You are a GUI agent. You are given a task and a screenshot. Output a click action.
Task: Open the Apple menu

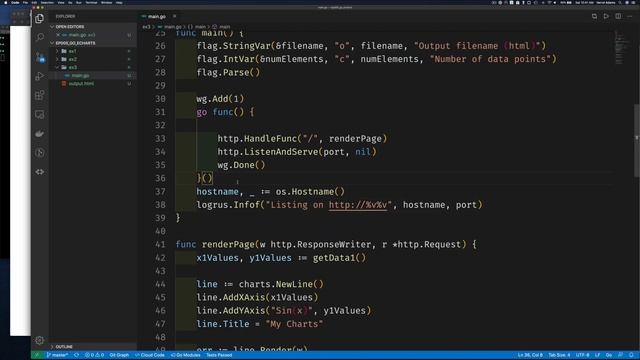coord(5,2)
